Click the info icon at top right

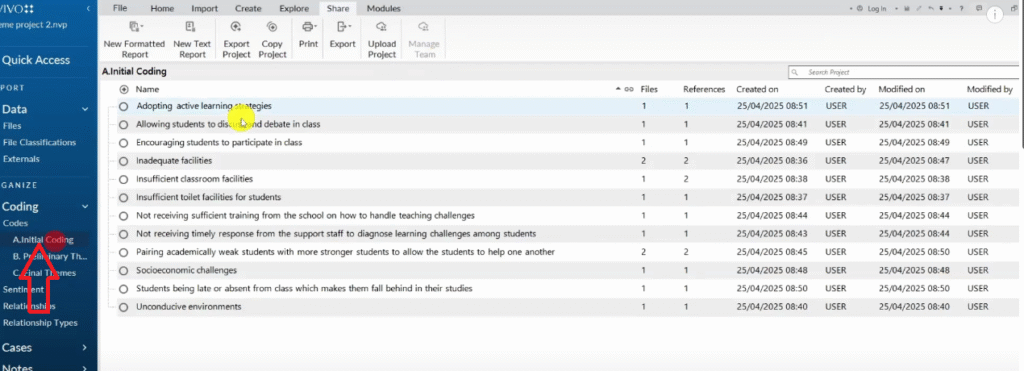click(994, 15)
